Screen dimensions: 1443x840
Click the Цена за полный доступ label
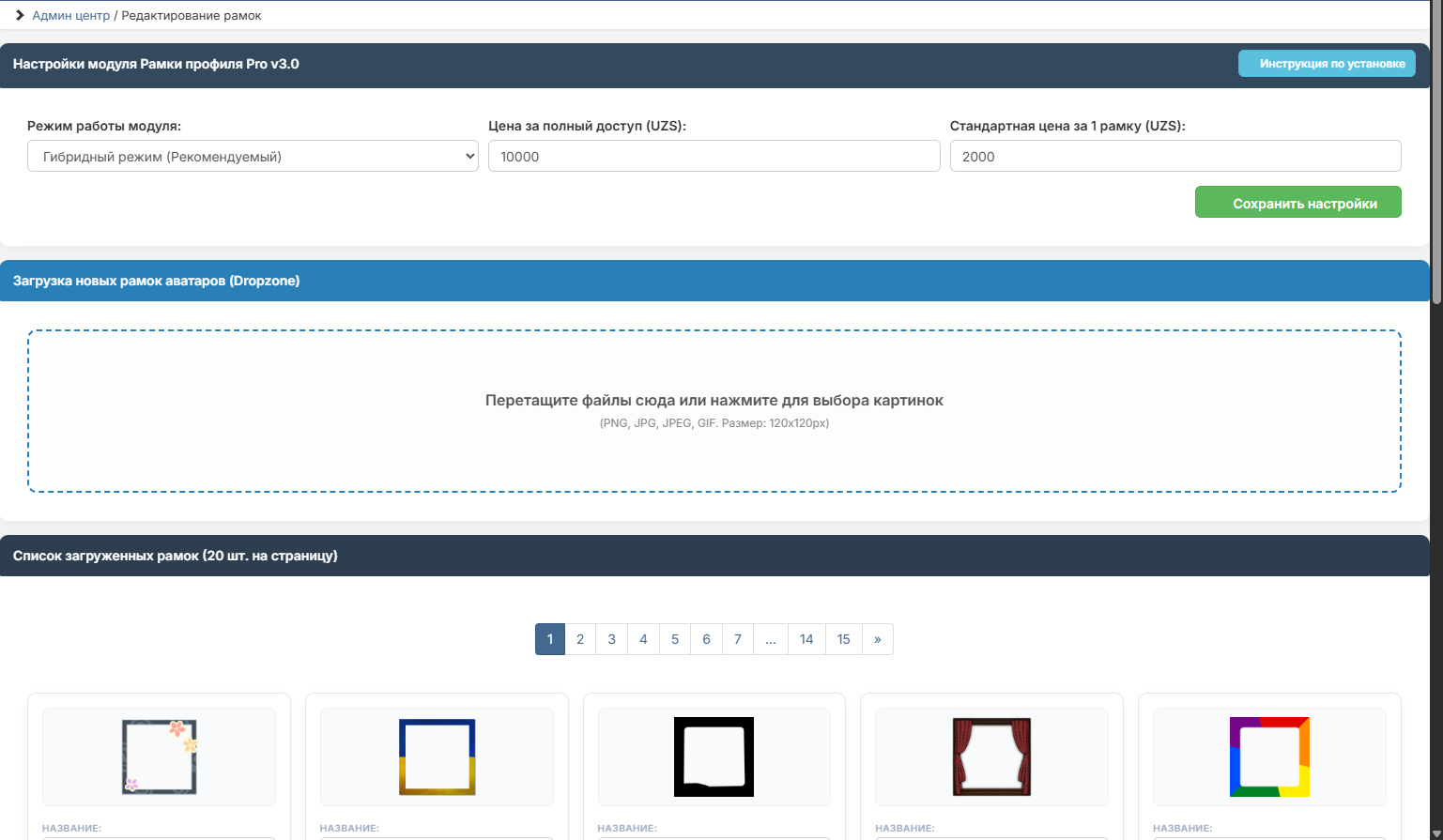click(587, 126)
